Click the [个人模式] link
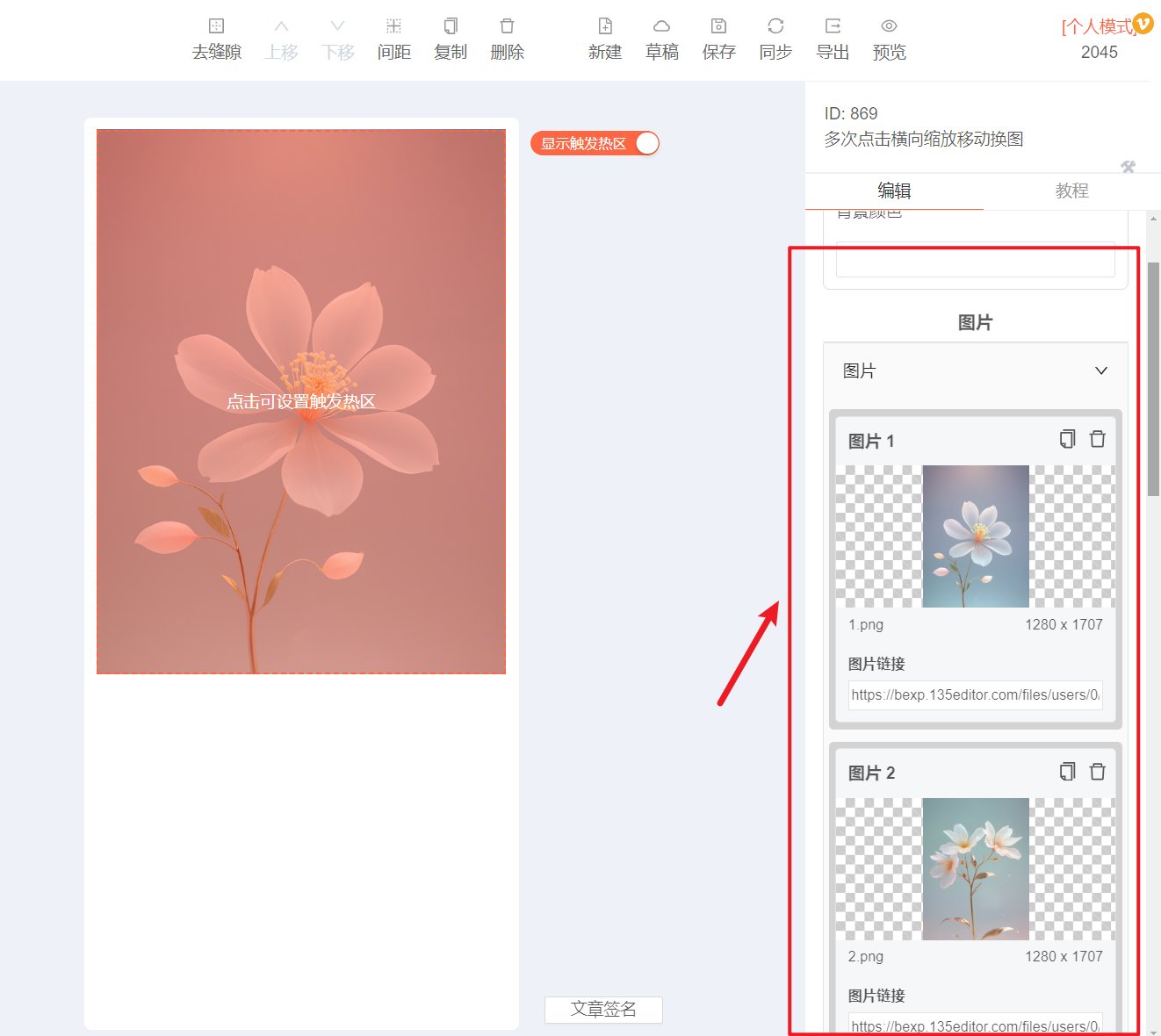Screen dimensions: 1161x1036 click(1098, 27)
